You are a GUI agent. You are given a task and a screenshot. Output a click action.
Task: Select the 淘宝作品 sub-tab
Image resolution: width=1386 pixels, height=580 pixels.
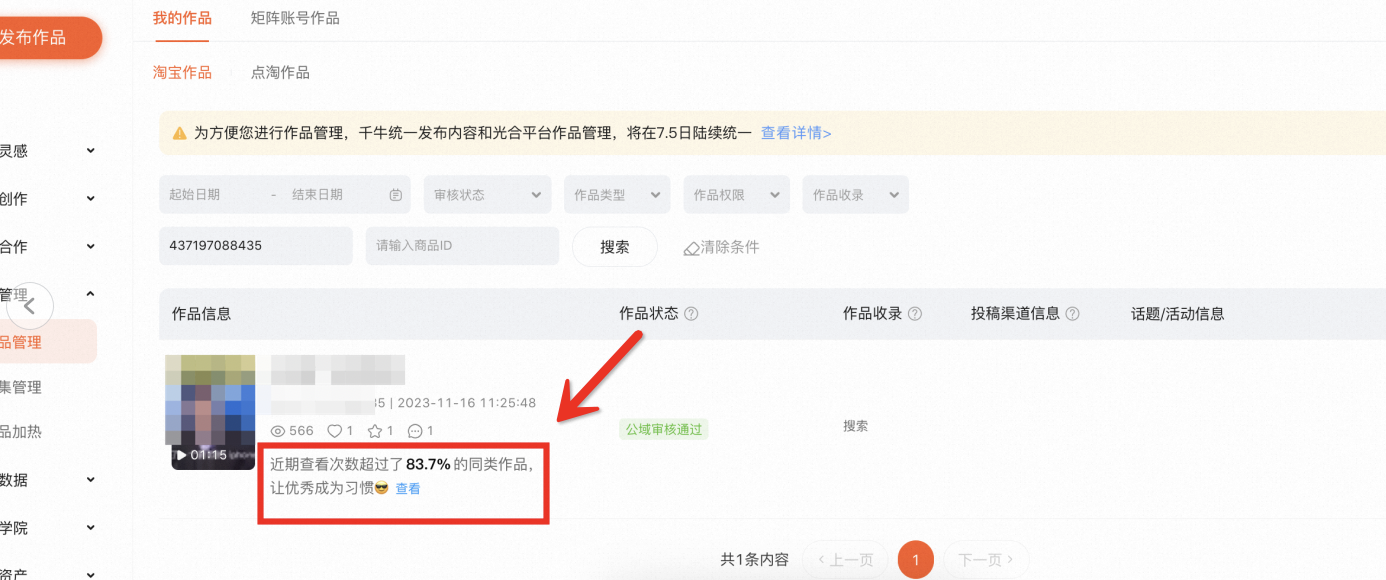(182, 72)
